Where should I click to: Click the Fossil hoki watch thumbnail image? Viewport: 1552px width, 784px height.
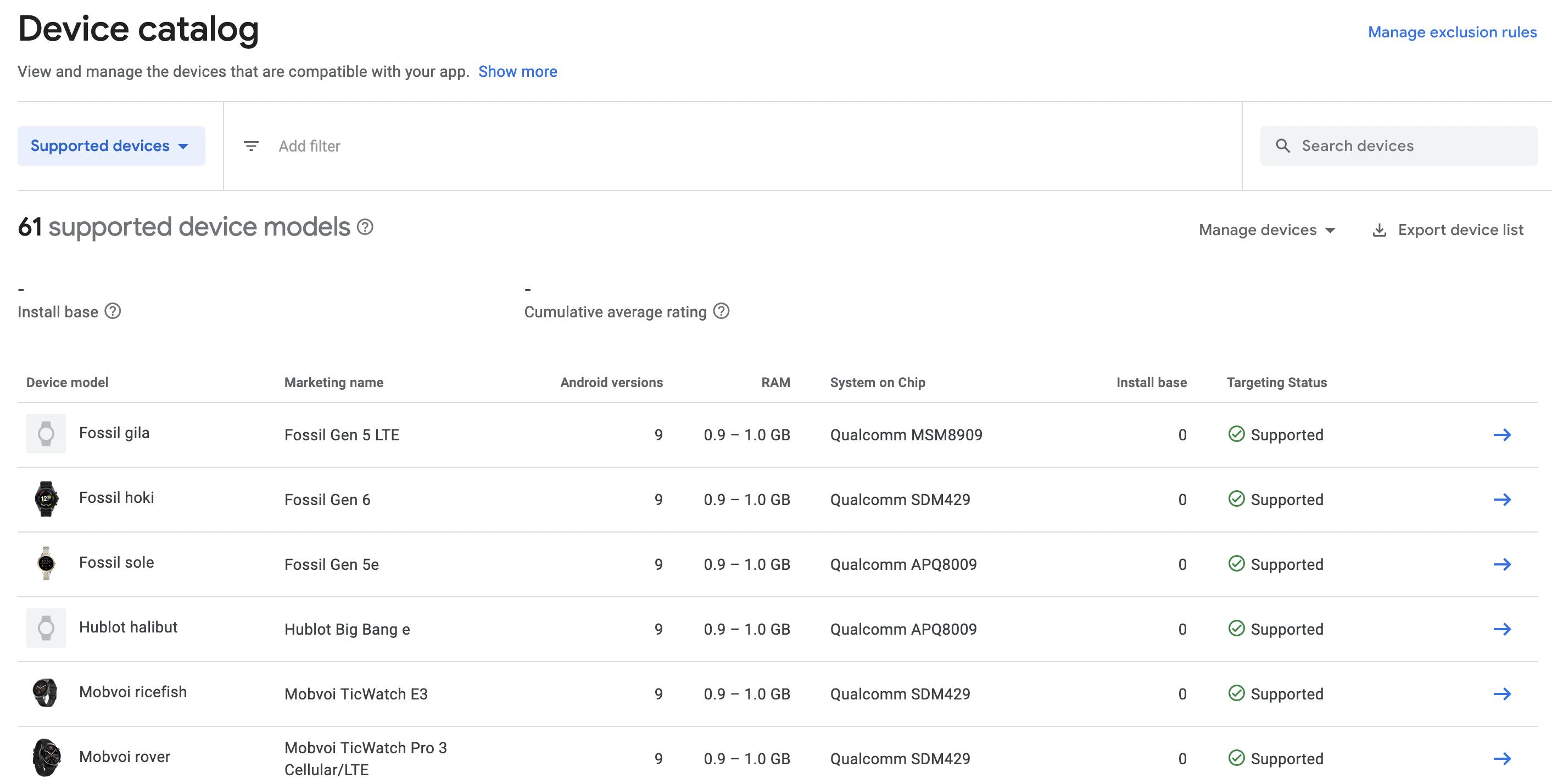[x=47, y=498]
